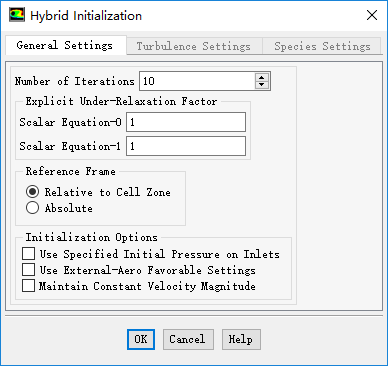
Task: Increase Number of Iterations with up arrow
Action: (262, 77)
